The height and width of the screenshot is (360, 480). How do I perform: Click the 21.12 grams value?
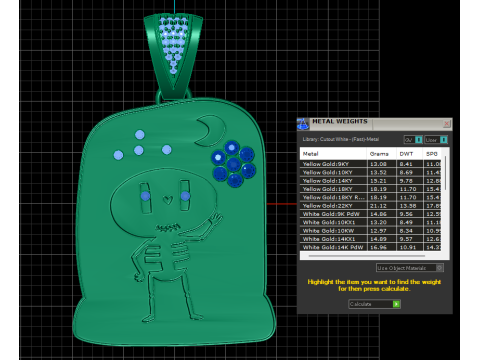point(378,206)
